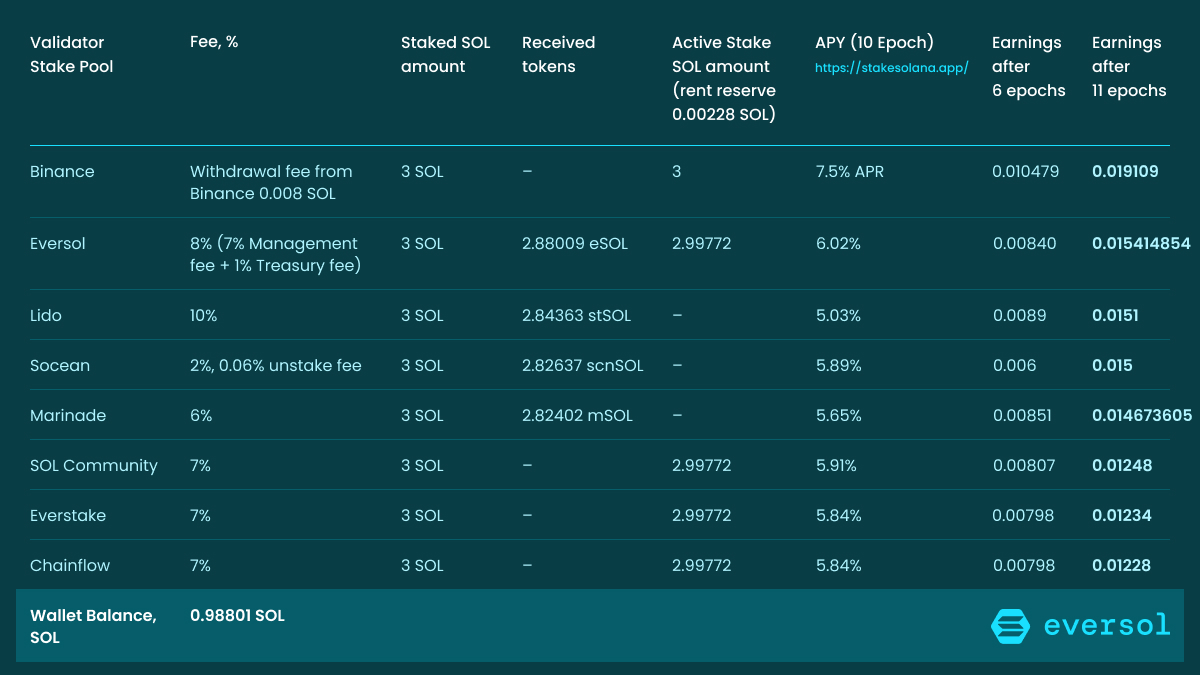
Task: Click the 0.98801 SOL balance value
Action: point(237,616)
